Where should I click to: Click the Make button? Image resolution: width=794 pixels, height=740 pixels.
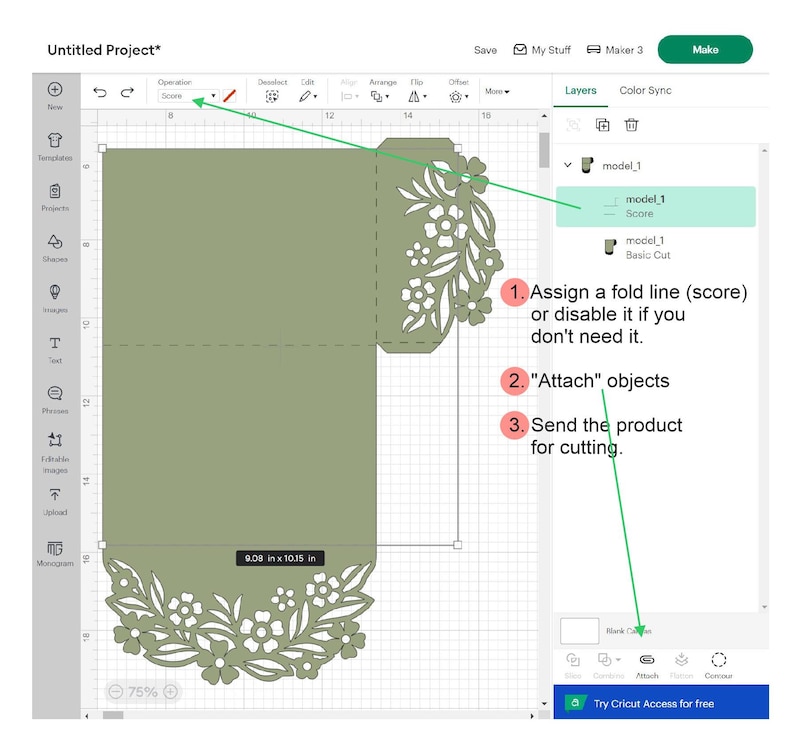click(x=705, y=50)
